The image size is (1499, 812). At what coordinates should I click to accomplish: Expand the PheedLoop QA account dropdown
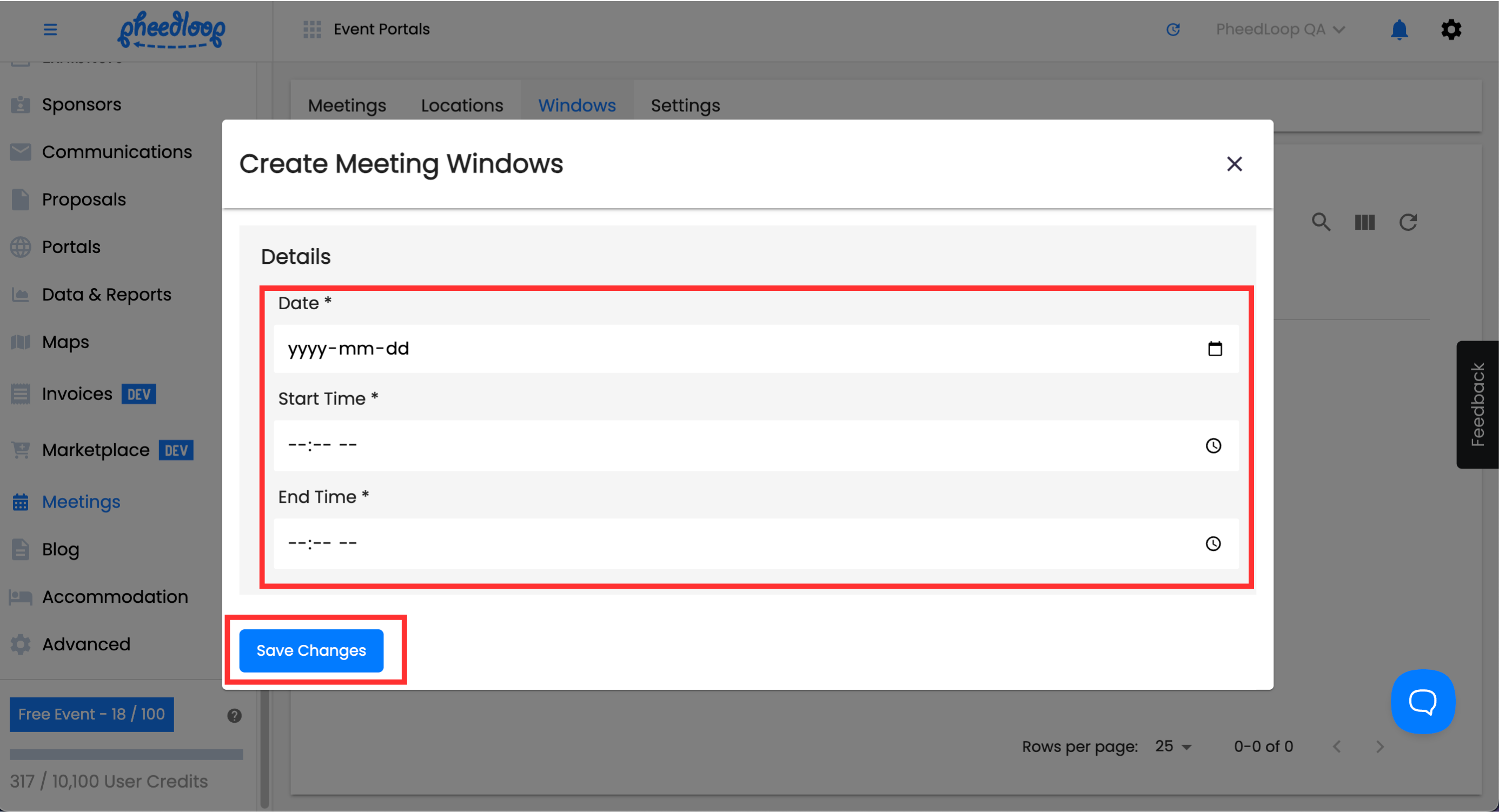[x=1279, y=29]
